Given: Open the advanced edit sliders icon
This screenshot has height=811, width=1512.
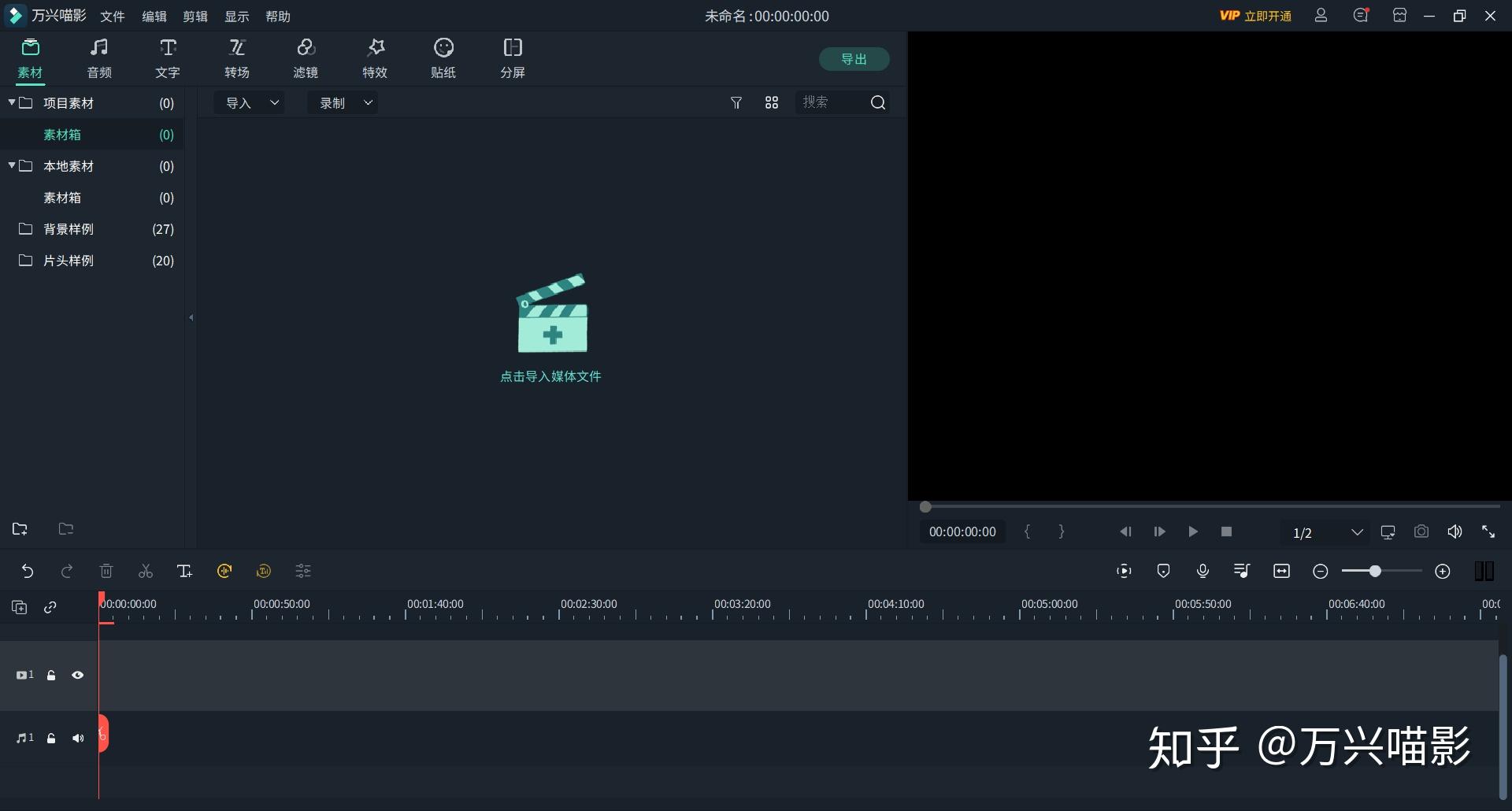Looking at the screenshot, I should coord(303,571).
